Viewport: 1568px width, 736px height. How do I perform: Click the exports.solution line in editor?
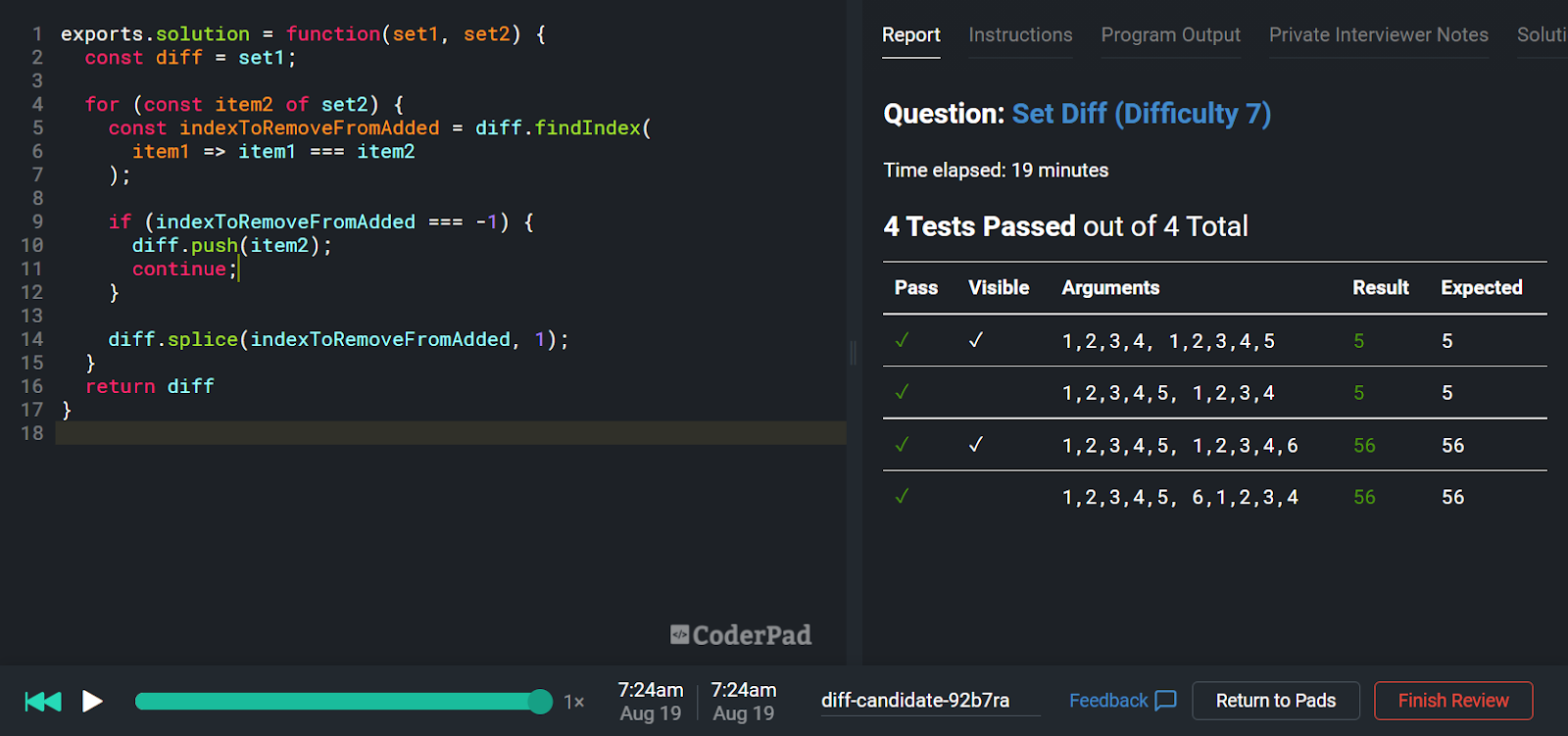(303, 34)
